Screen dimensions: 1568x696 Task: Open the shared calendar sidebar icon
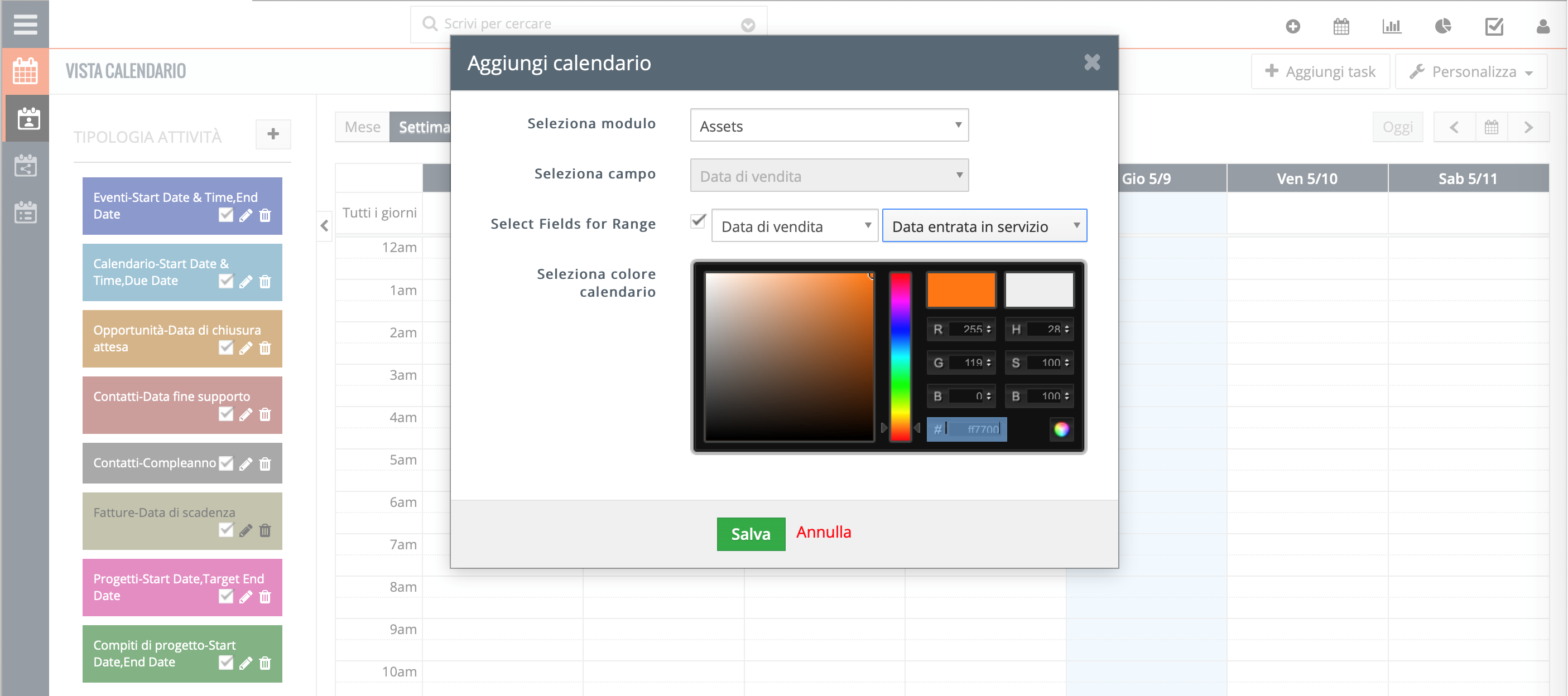click(26, 166)
